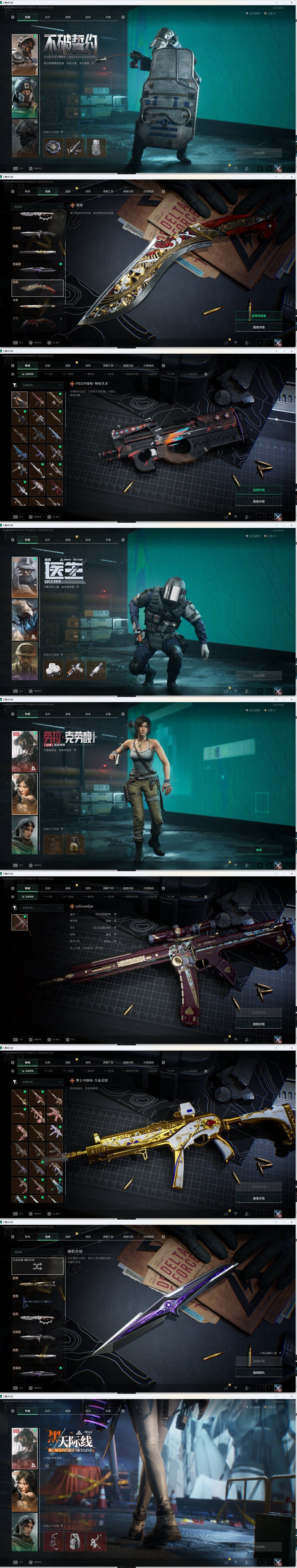Click the filter funnel icon in the gold SMG screen
This screenshot has width=297, height=1568.
tap(15, 1082)
